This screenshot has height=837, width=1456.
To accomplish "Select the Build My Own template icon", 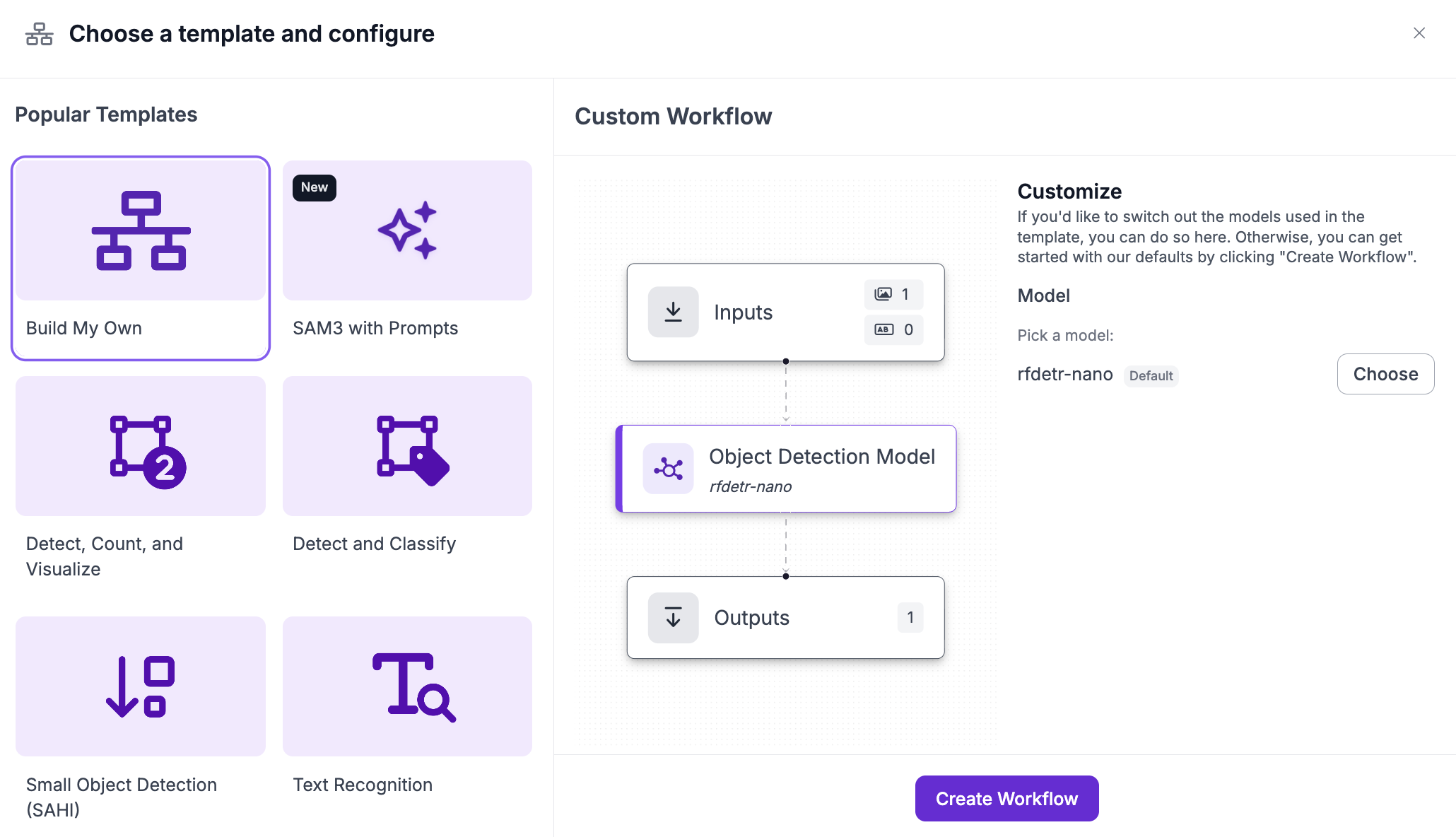I will click(141, 230).
